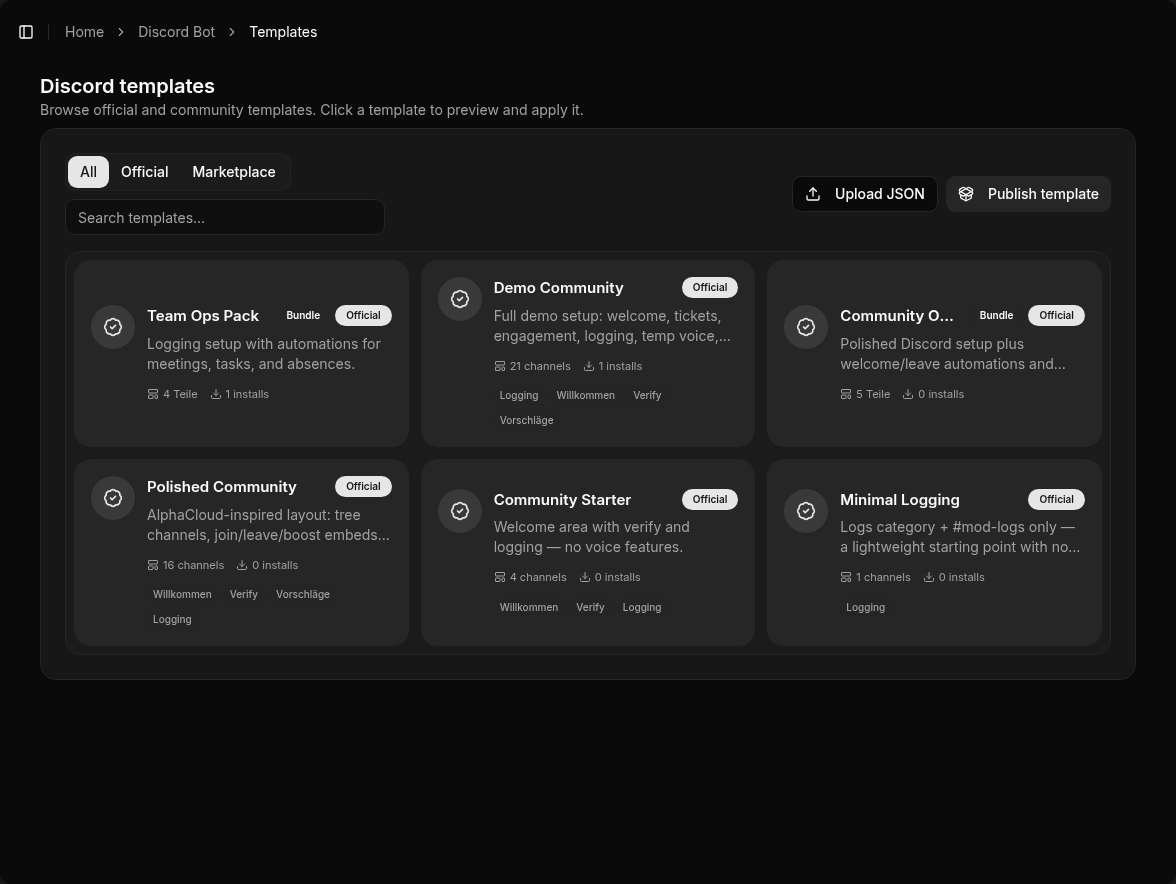Screen dimensions: 1176x884
Task: Open the Community Starter template title
Action: tap(562, 500)
